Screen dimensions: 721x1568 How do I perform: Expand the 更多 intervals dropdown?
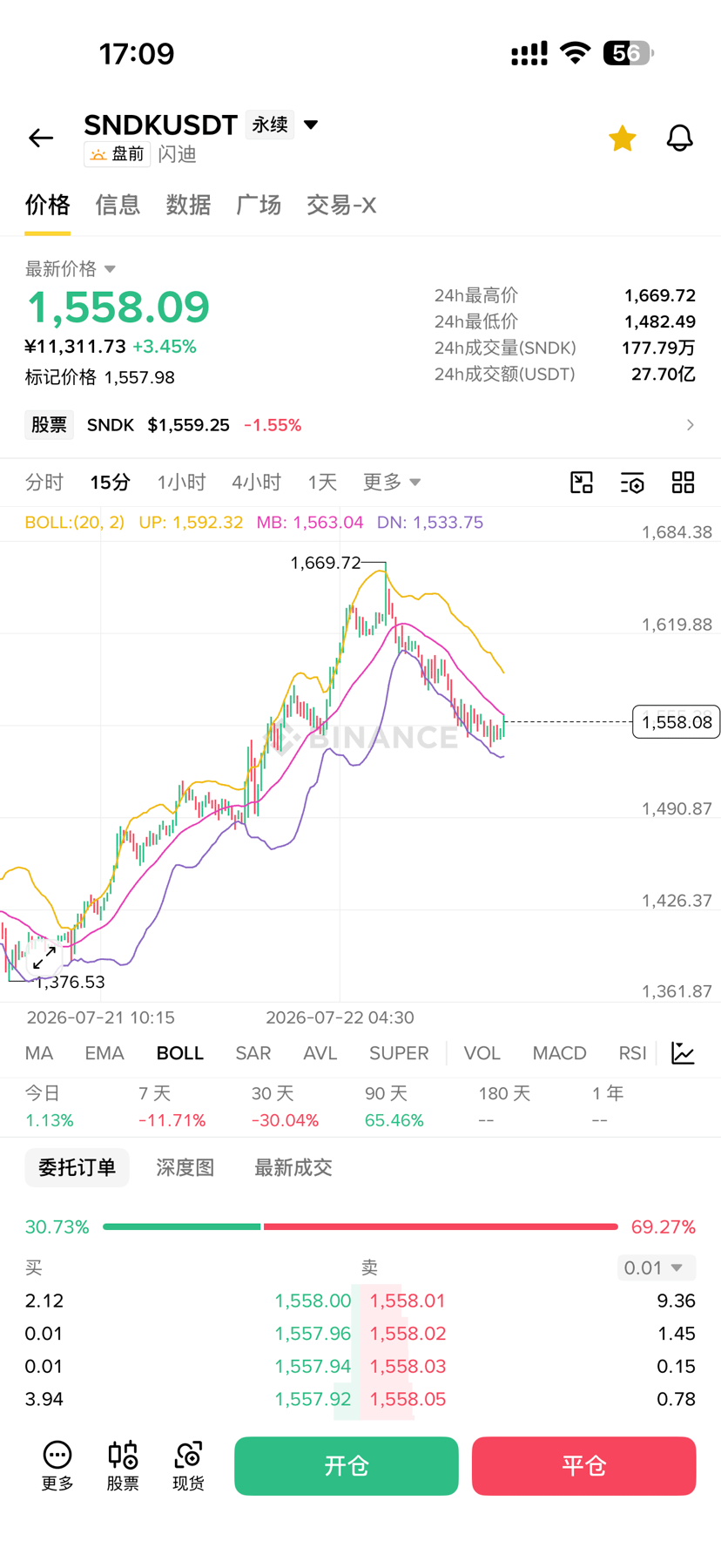point(392,483)
